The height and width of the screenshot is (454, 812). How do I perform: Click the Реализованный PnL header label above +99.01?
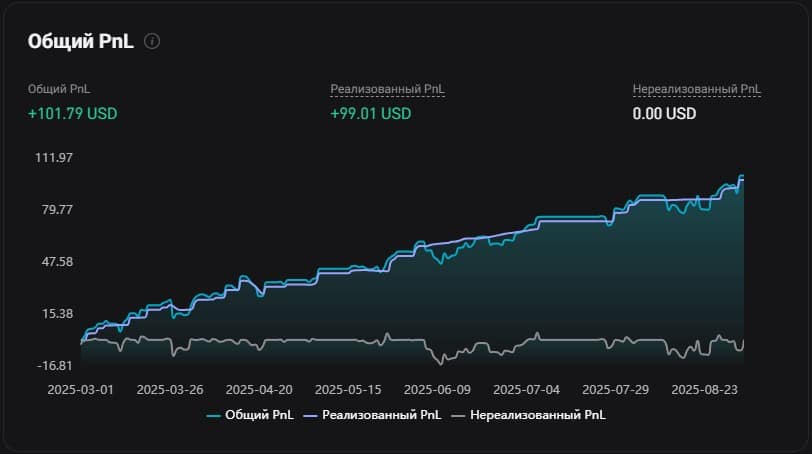pyautogui.click(x=387, y=89)
